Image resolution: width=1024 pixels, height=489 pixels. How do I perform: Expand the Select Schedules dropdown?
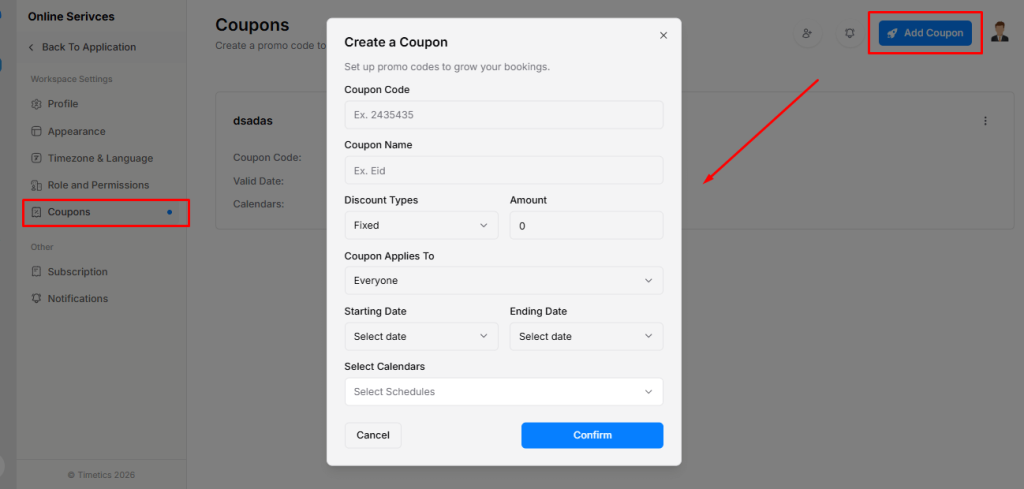[x=503, y=391]
